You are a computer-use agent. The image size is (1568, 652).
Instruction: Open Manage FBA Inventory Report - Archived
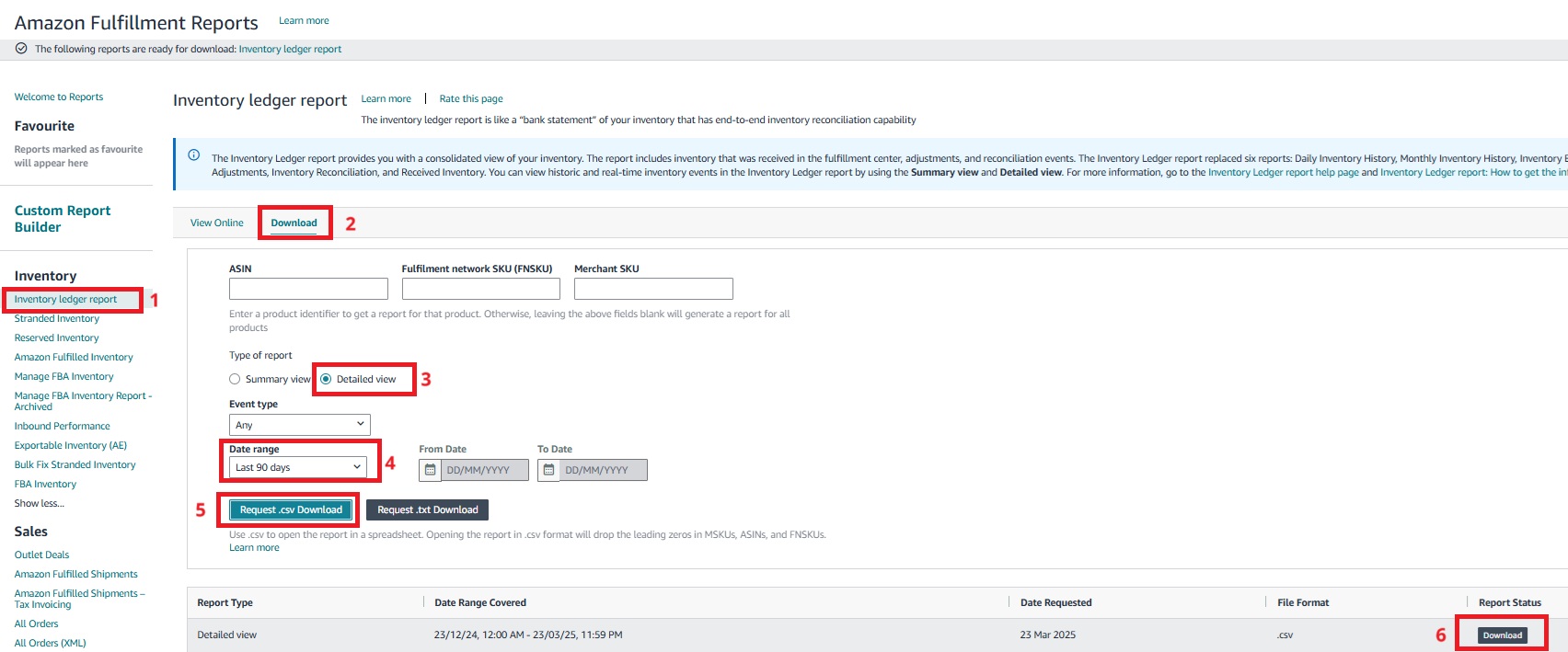point(83,401)
